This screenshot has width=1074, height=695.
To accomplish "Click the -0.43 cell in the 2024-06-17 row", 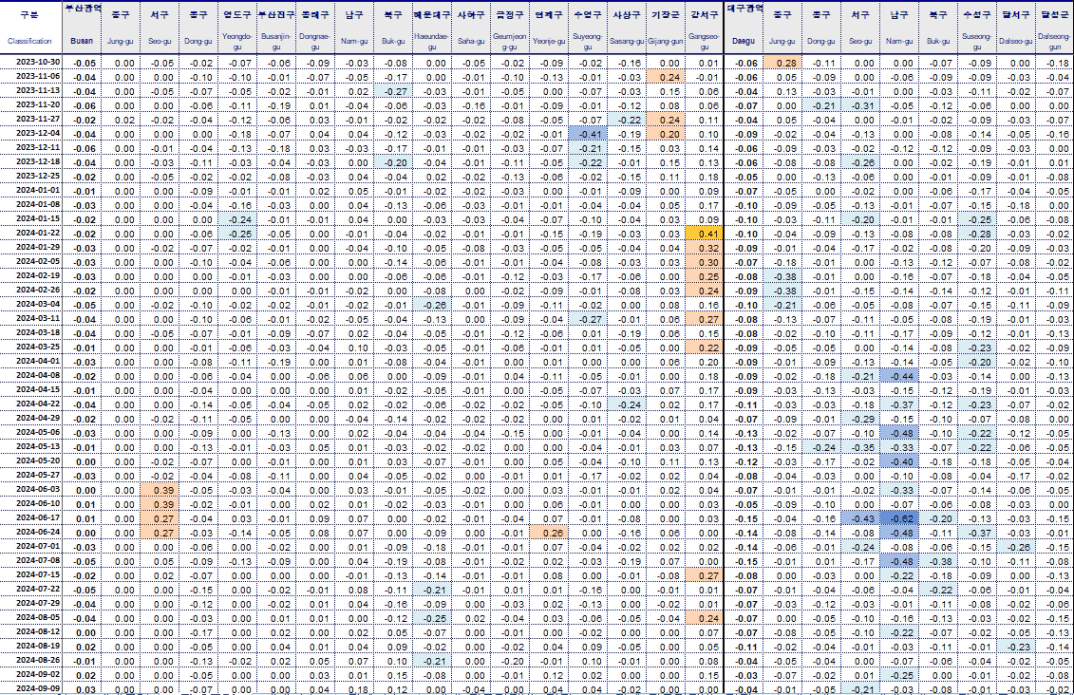I will click(x=860, y=518).
